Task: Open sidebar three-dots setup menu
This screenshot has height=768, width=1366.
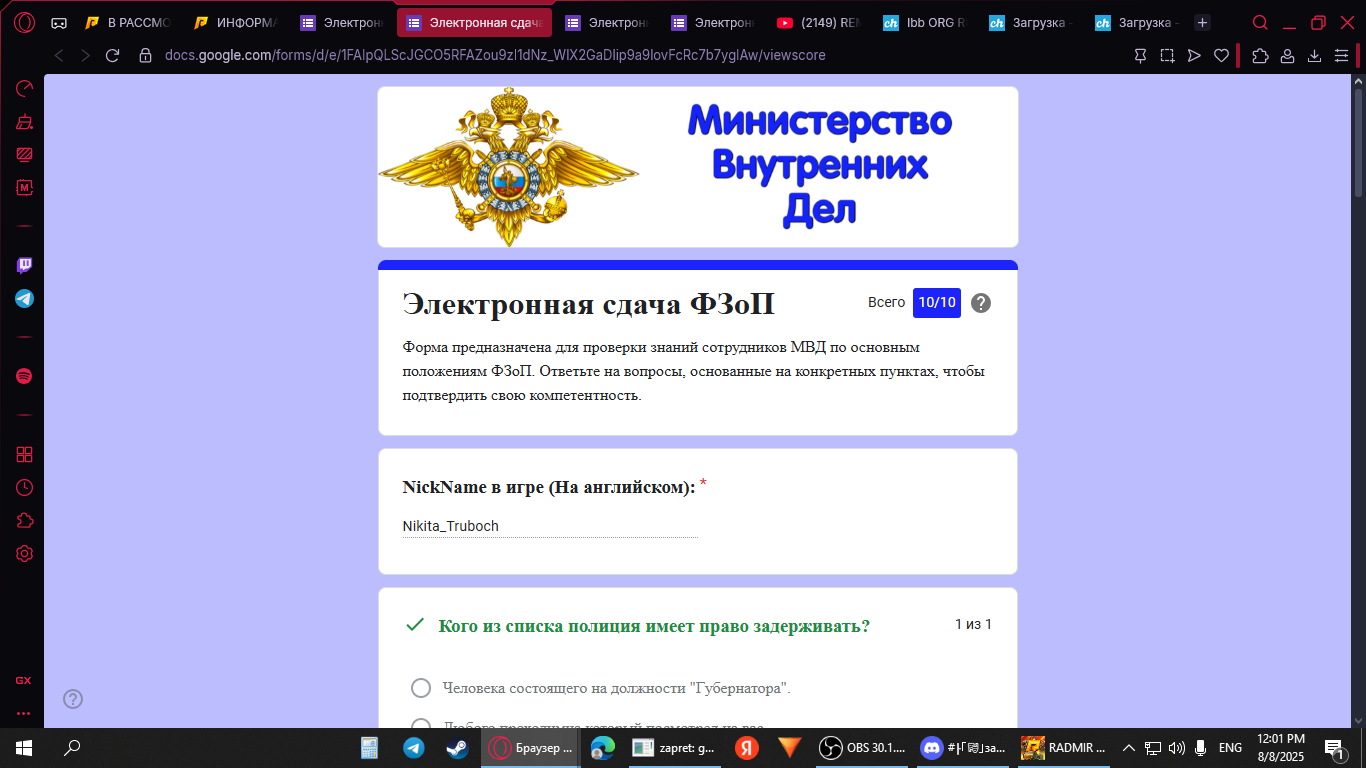Action: tap(23, 714)
